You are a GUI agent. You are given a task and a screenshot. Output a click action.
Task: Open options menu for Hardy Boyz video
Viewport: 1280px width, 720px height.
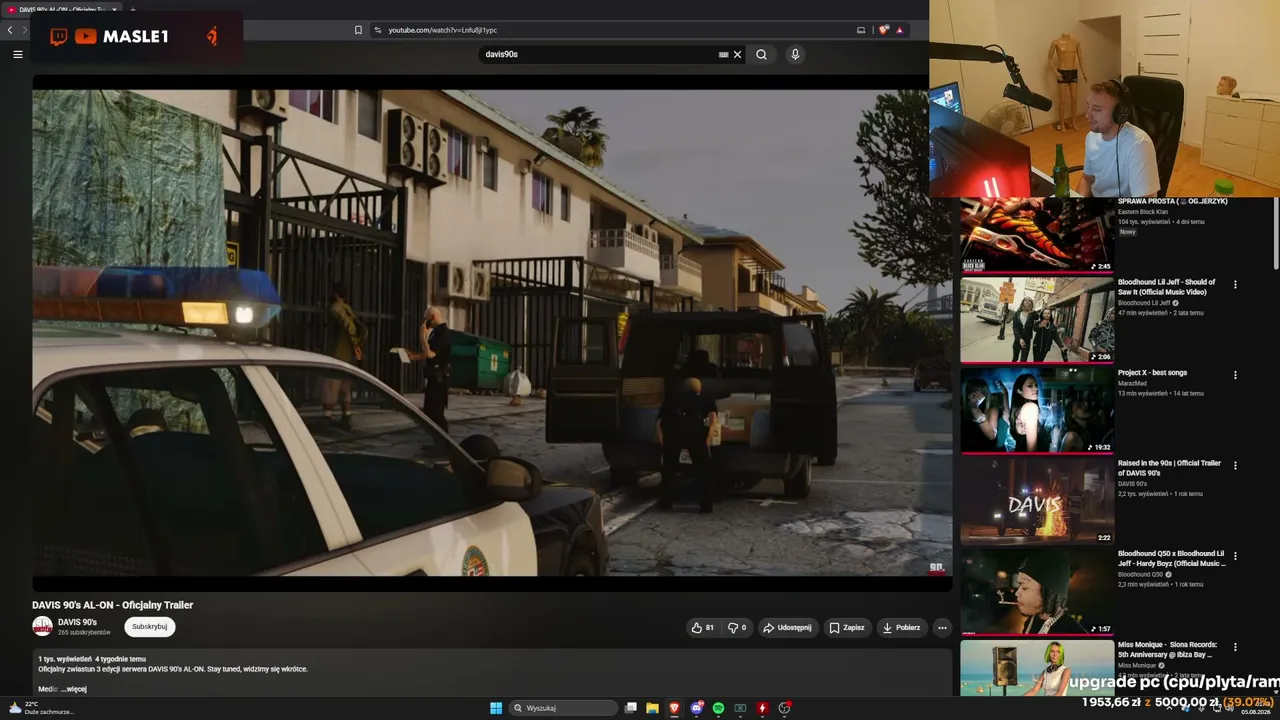pyautogui.click(x=1235, y=556)
